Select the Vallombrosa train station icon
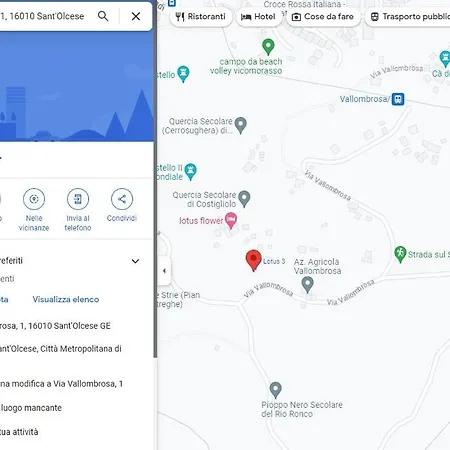This screenshot has height=450, width=450. tap(398, 99)
